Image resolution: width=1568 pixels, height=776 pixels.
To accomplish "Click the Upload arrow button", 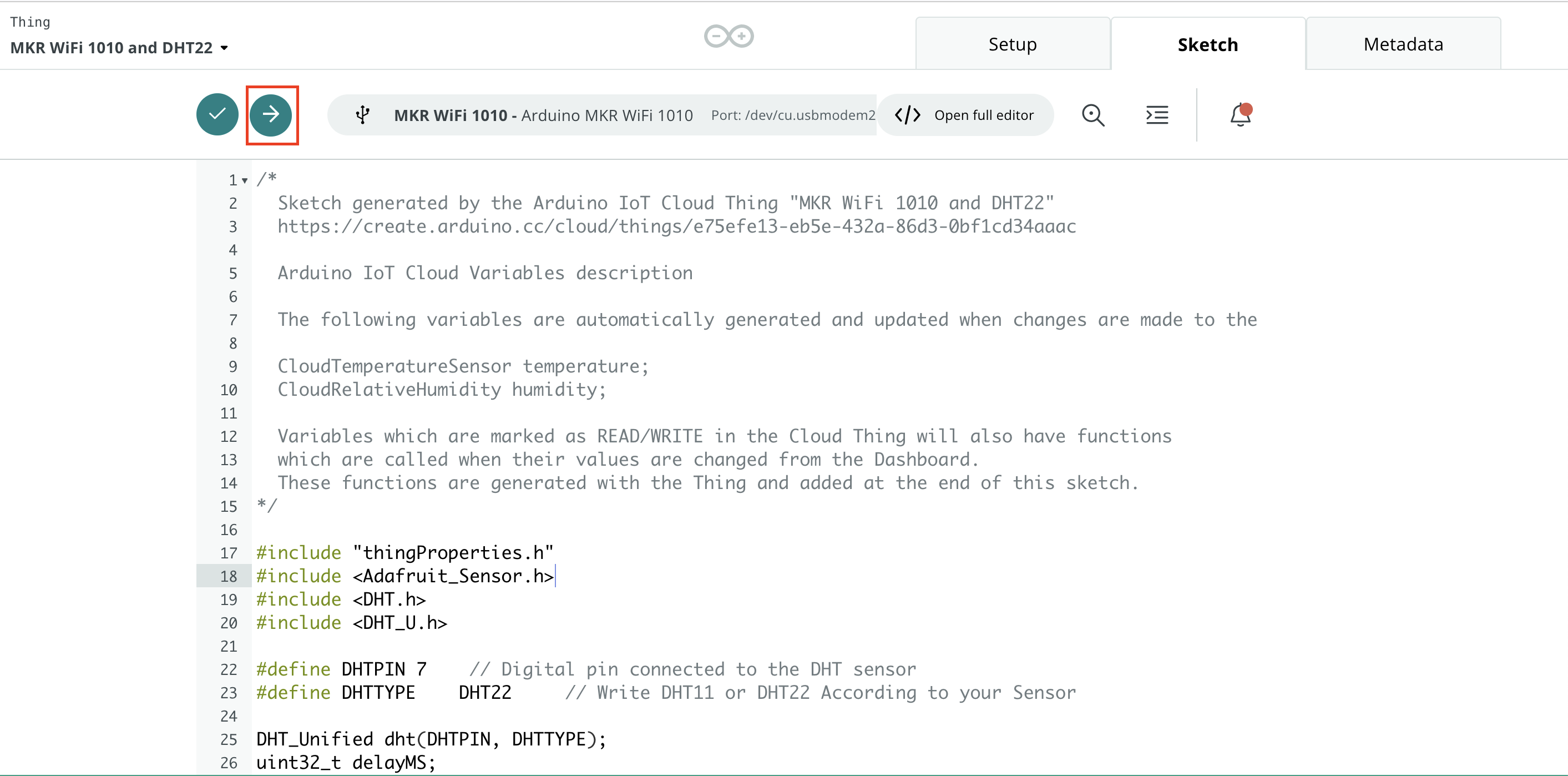I will pos(271,114).
